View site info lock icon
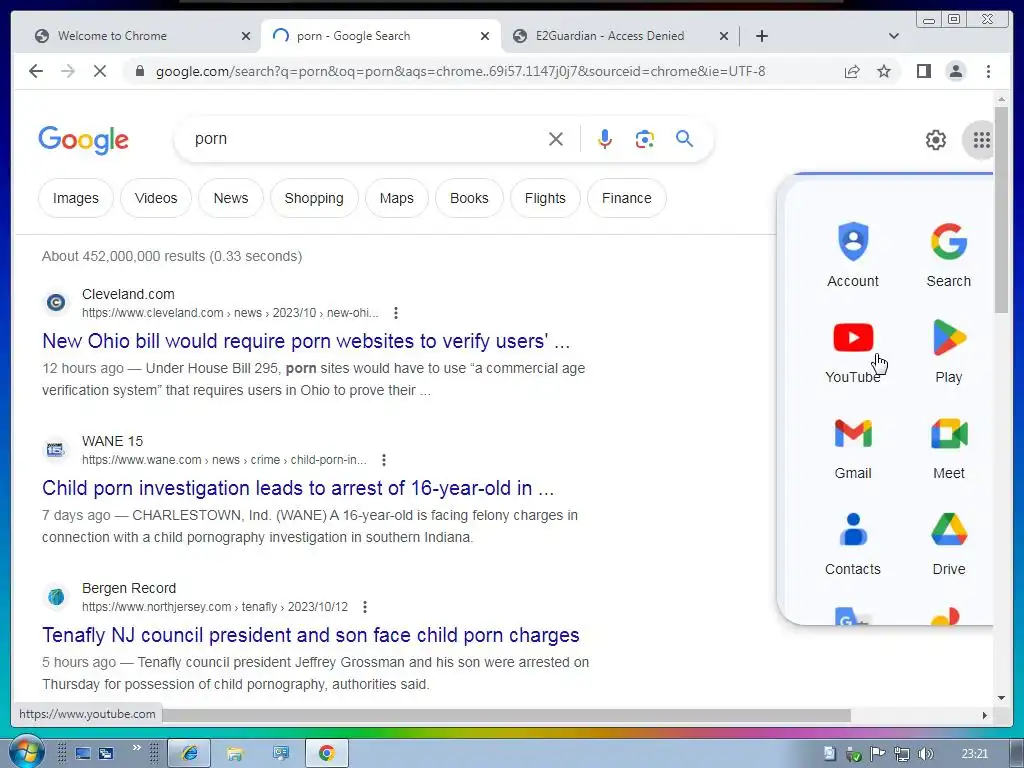 pyautogui.click(x=139, y=71)
